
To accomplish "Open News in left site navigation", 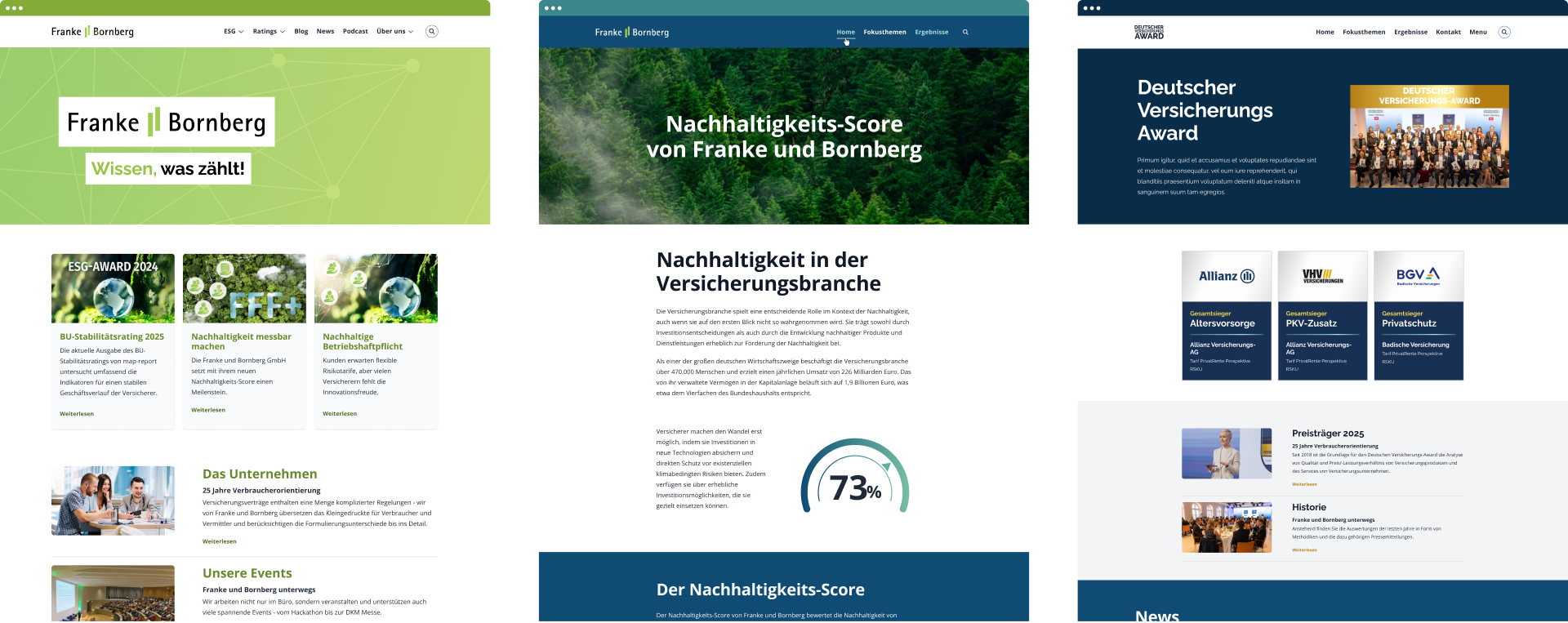I will pyautogui.click(x=325, y=31).
